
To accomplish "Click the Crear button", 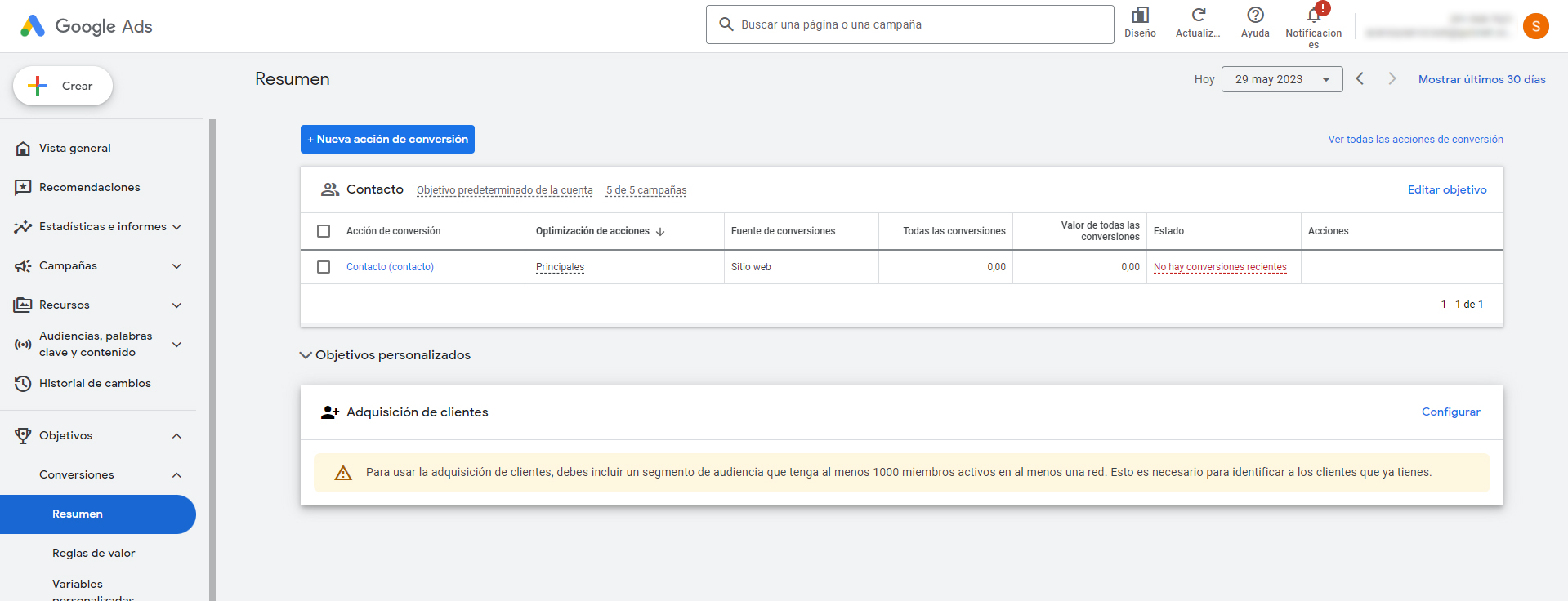I will (x=63, y=86).
